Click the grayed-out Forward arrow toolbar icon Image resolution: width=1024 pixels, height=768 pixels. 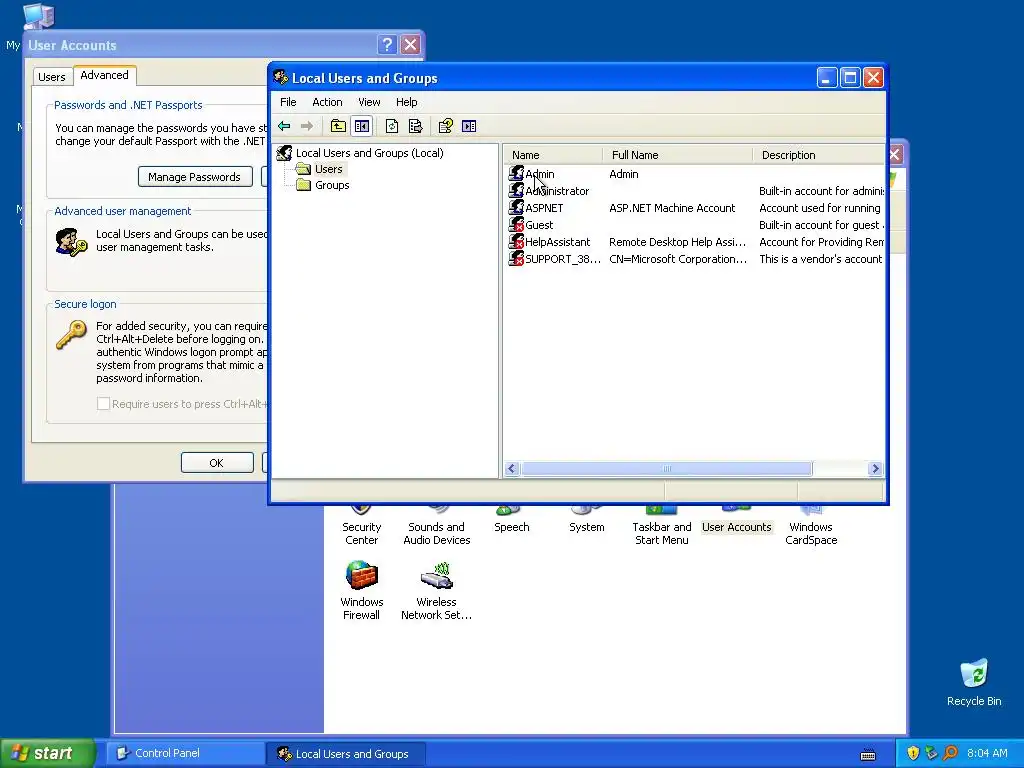pos(306,126)
